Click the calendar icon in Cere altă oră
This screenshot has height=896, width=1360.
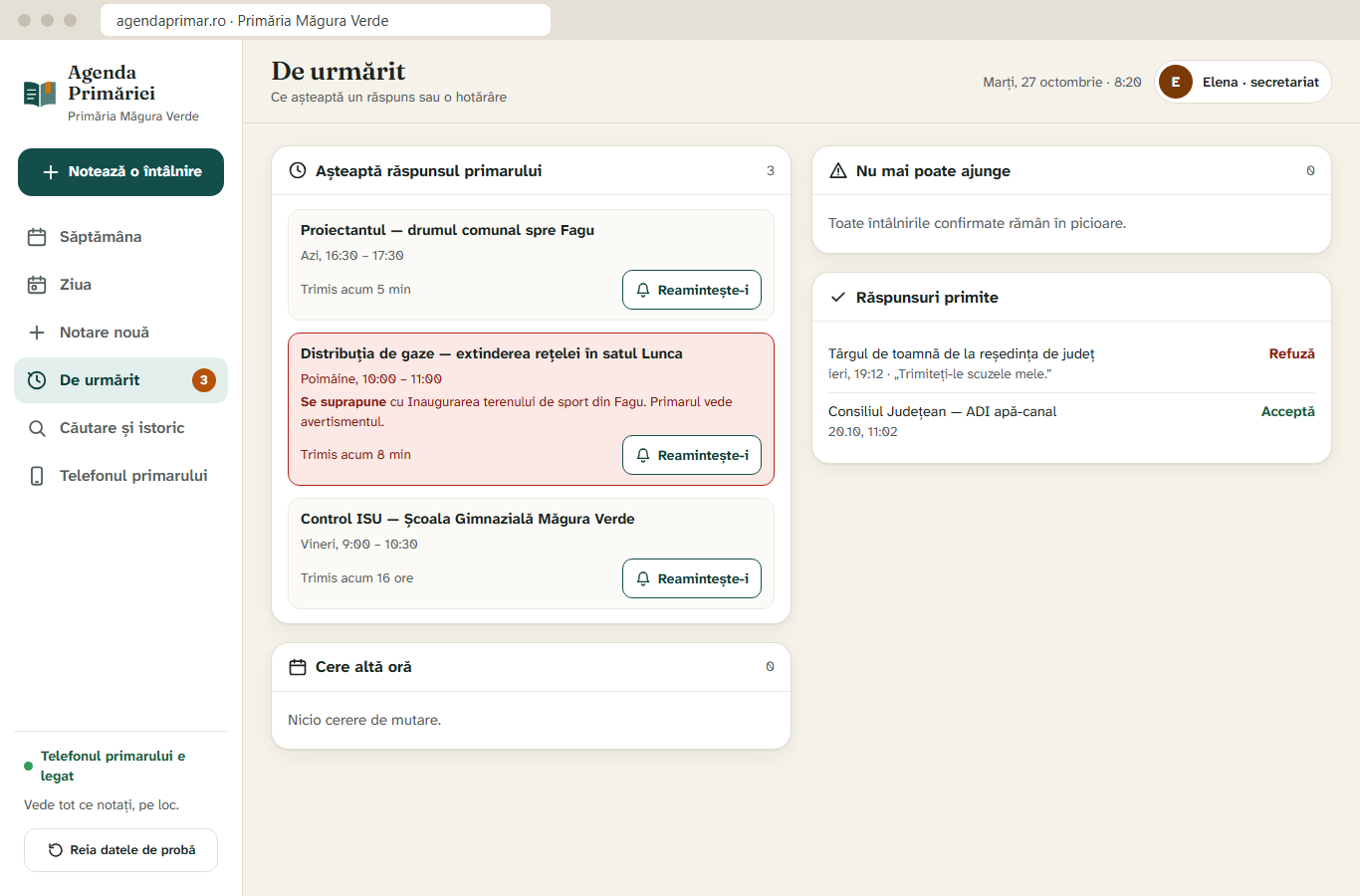(x=297, y=667)
